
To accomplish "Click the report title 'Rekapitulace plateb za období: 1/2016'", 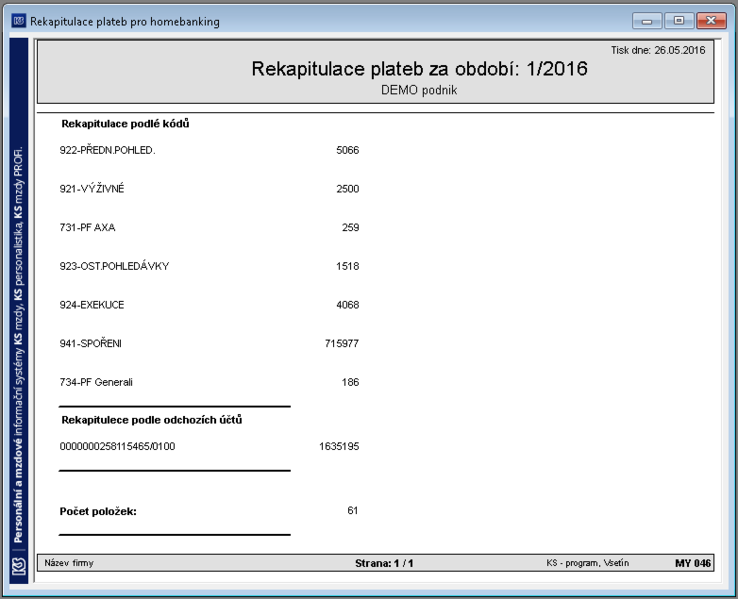I will pos(419,69).
